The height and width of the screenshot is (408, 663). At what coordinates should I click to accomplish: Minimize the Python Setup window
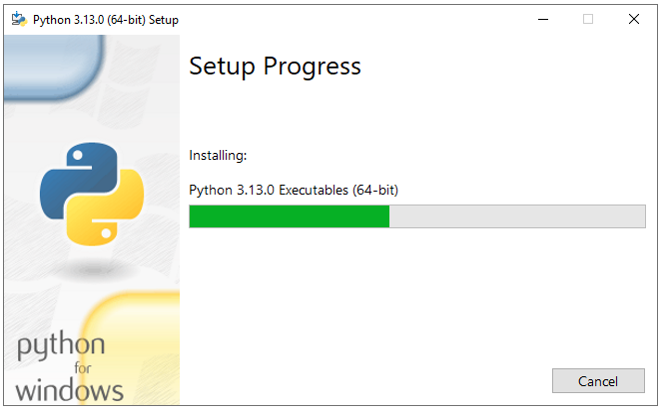pyautogui.click(x=541, y=19)
